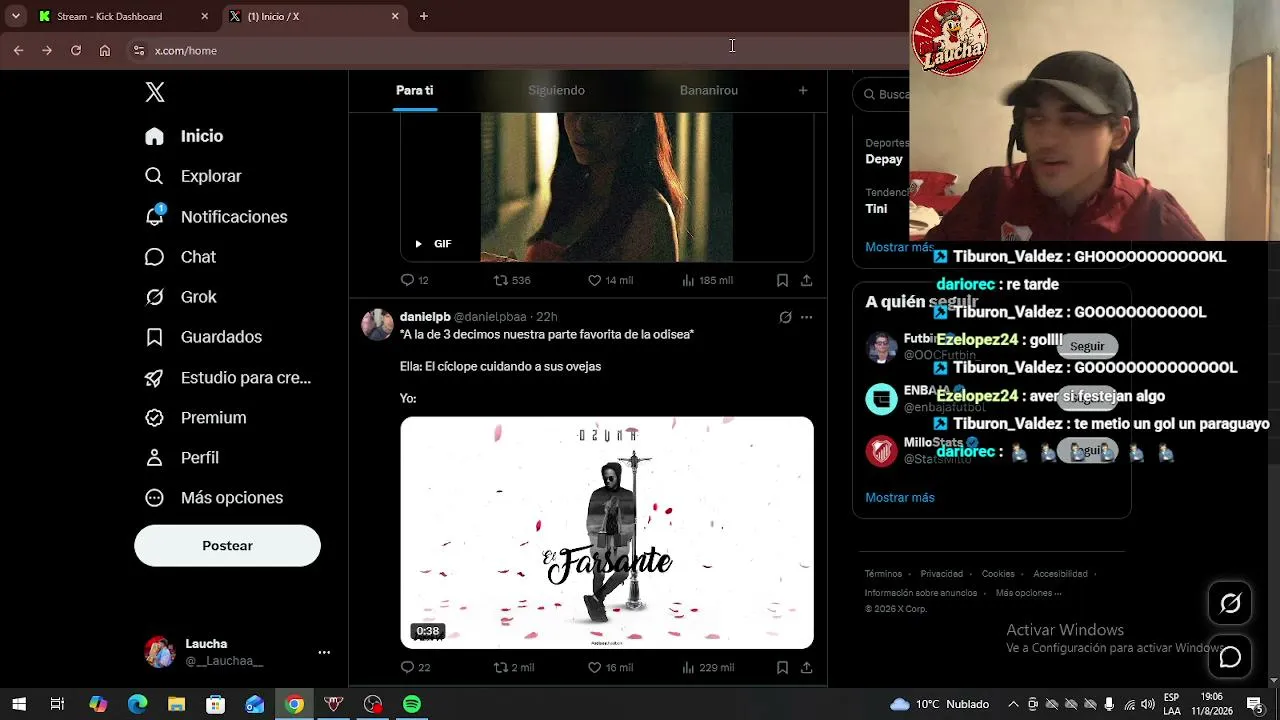Open Spotify from the taskbar
This screenshot has height=720, width=1280.
[412, 704]
